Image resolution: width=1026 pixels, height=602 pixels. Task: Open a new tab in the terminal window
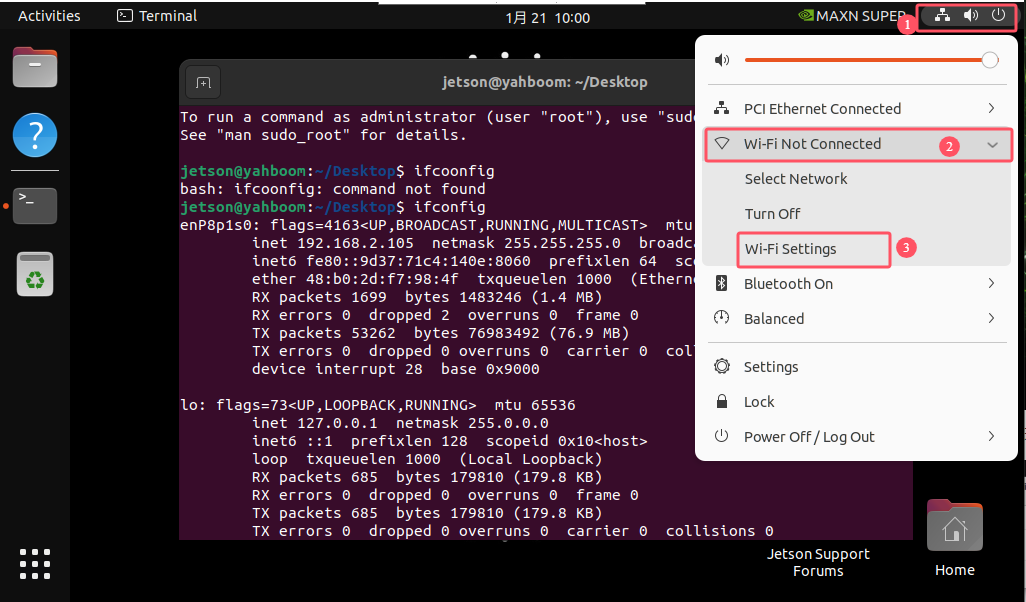[x=203, y=82]
